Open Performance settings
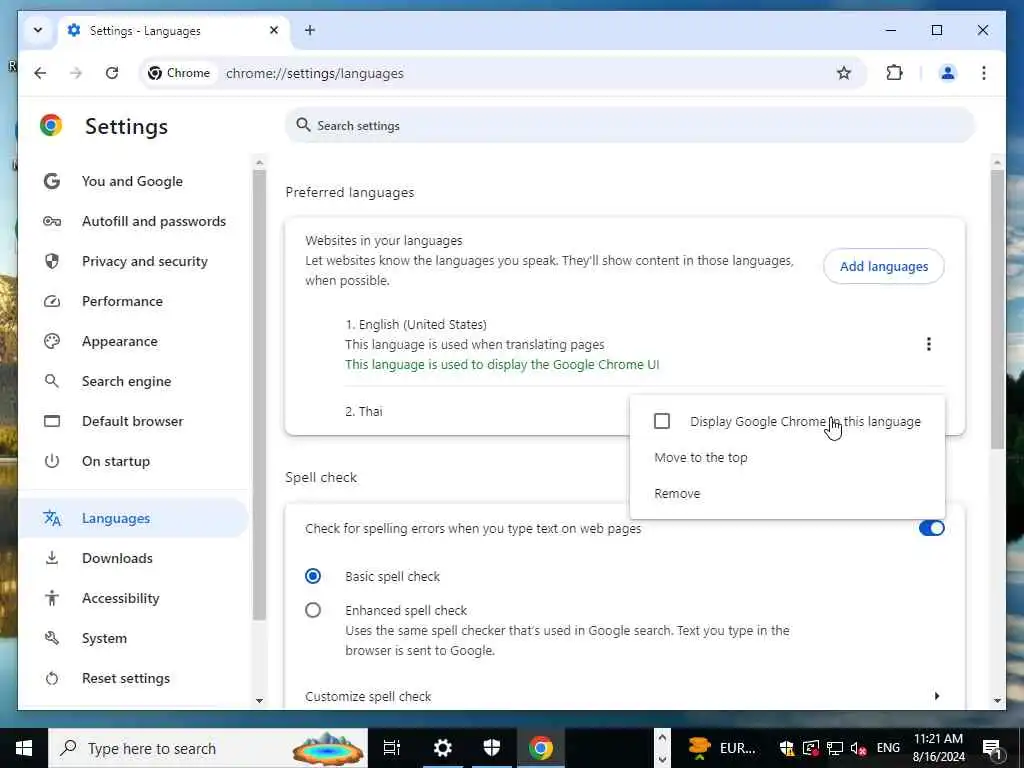Viewport: 1024px width, 768px height. point(122,301)
